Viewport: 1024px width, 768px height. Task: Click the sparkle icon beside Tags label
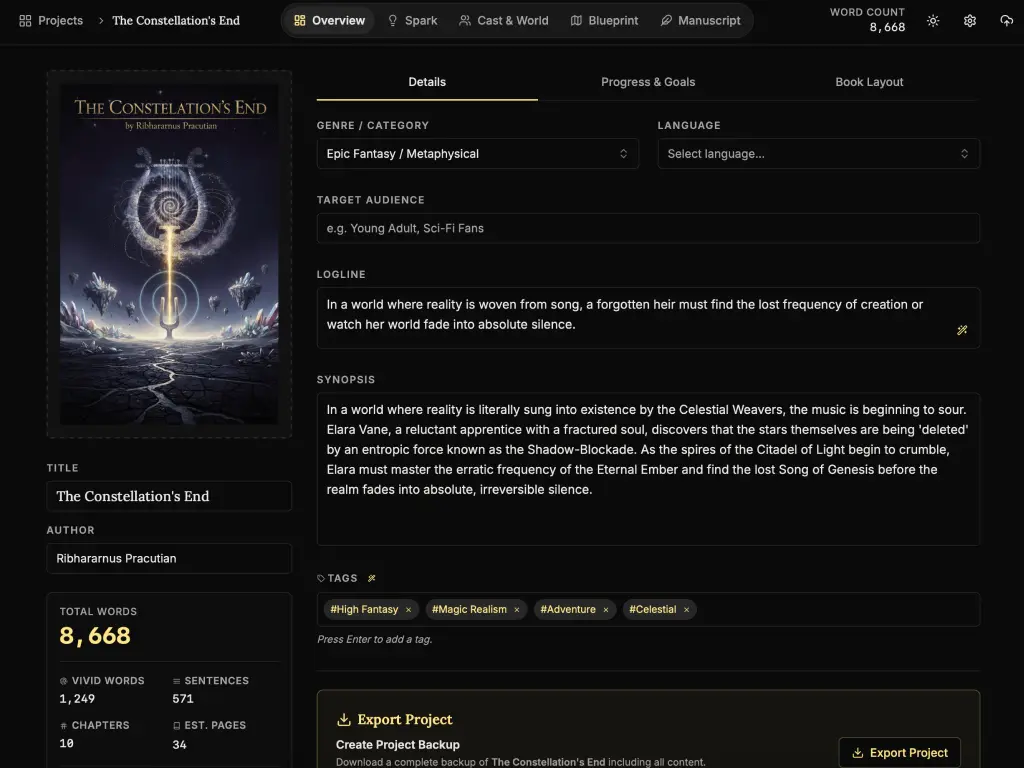point(372,578)
